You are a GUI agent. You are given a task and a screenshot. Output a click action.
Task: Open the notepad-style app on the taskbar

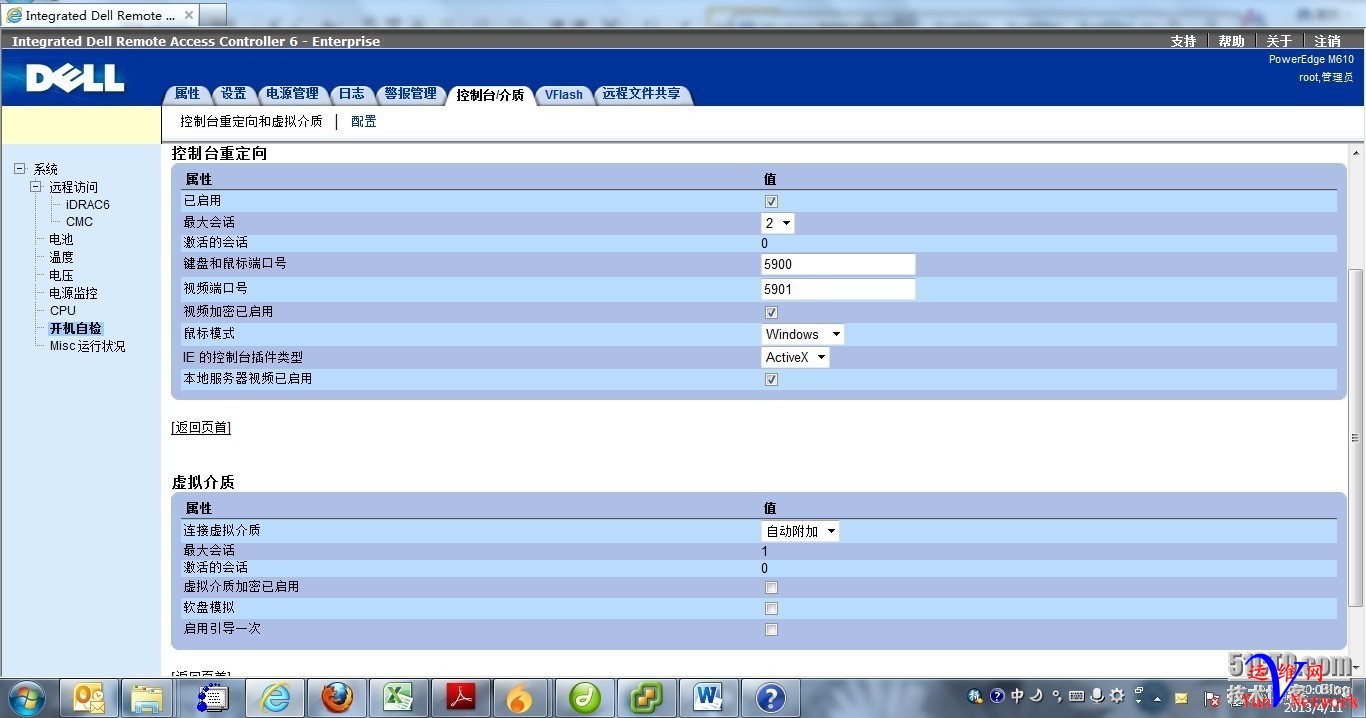coord(212,697)
